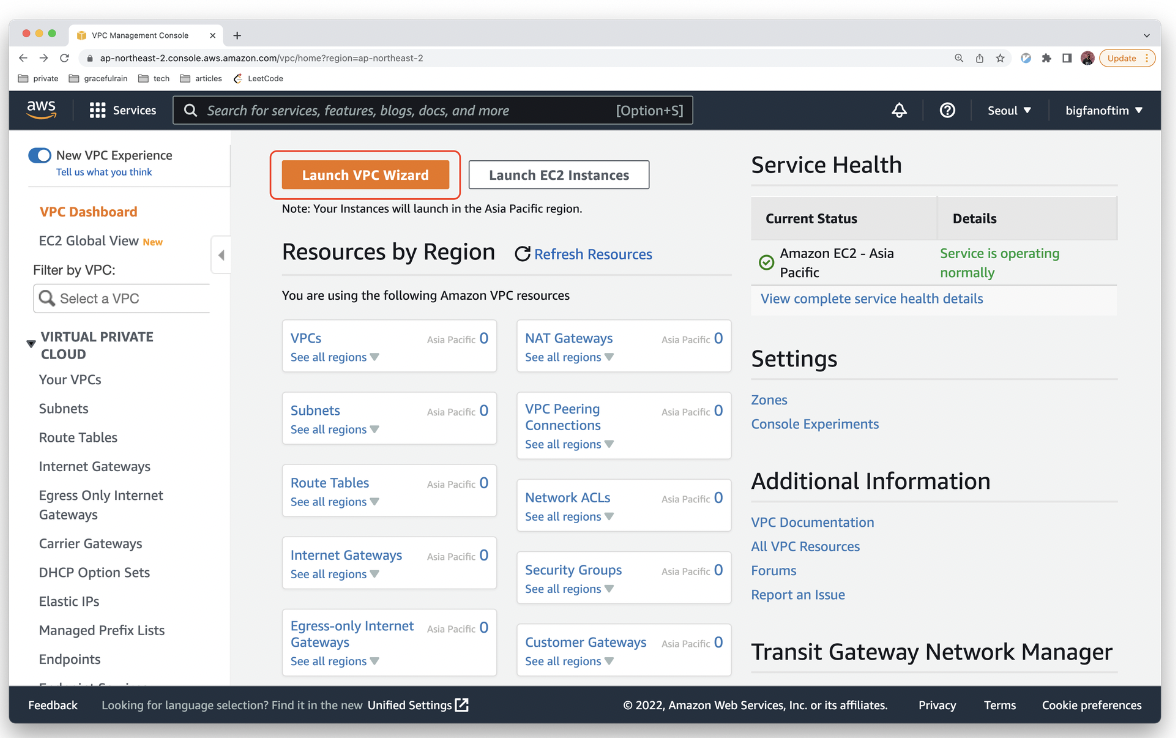1176x738 pixels.
Task: Expand See all regions under NAT Gateways
Action: (569, 357)
